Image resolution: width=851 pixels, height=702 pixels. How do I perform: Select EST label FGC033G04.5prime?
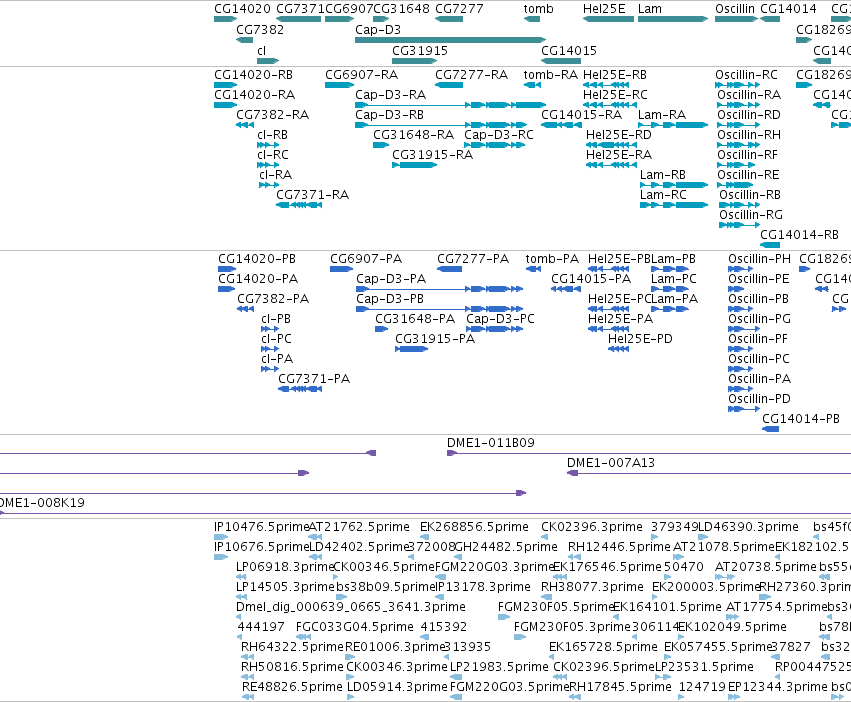355,627
